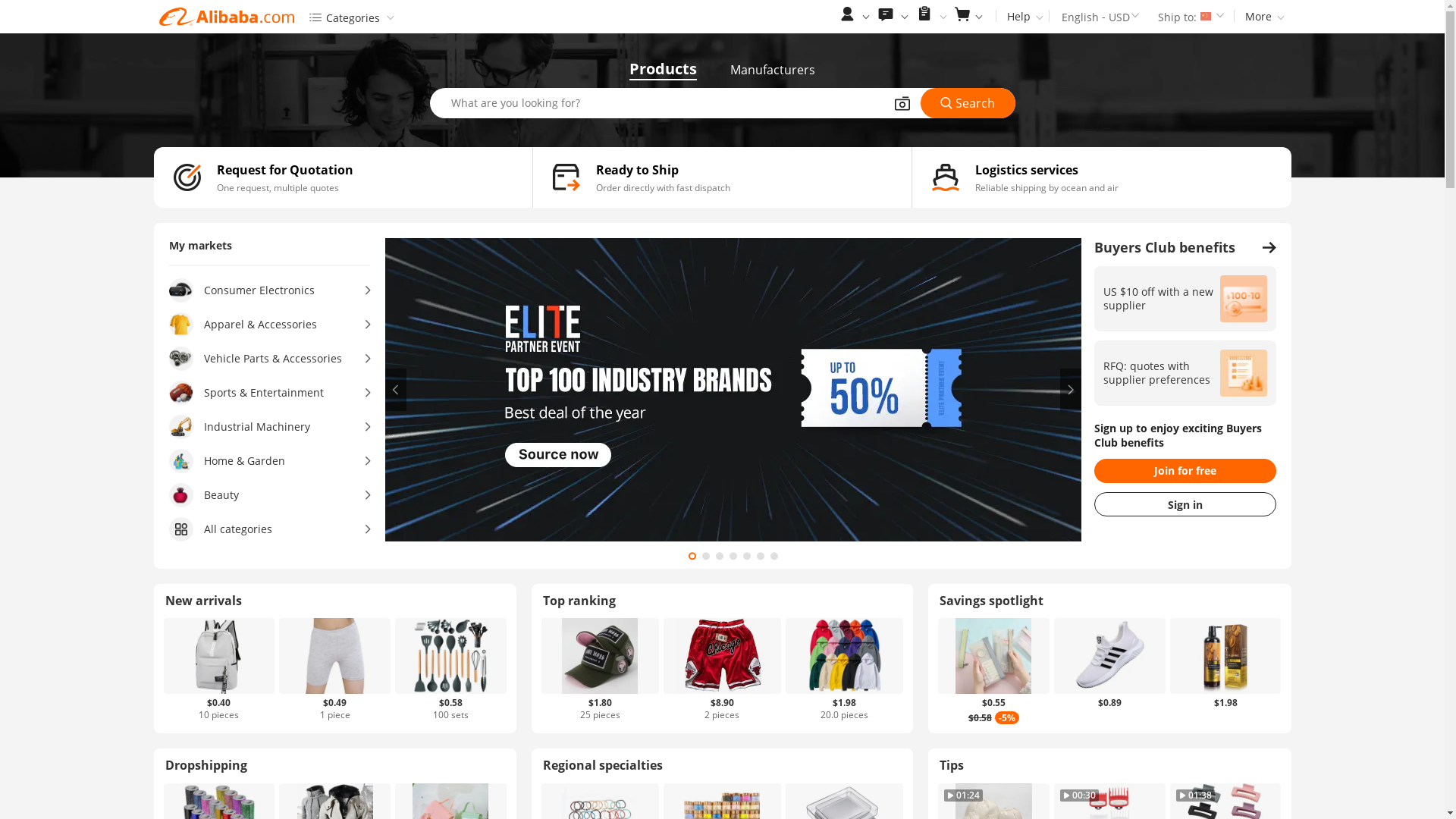
Task: Open the English - USD language selector
Action: [1100, 17]
